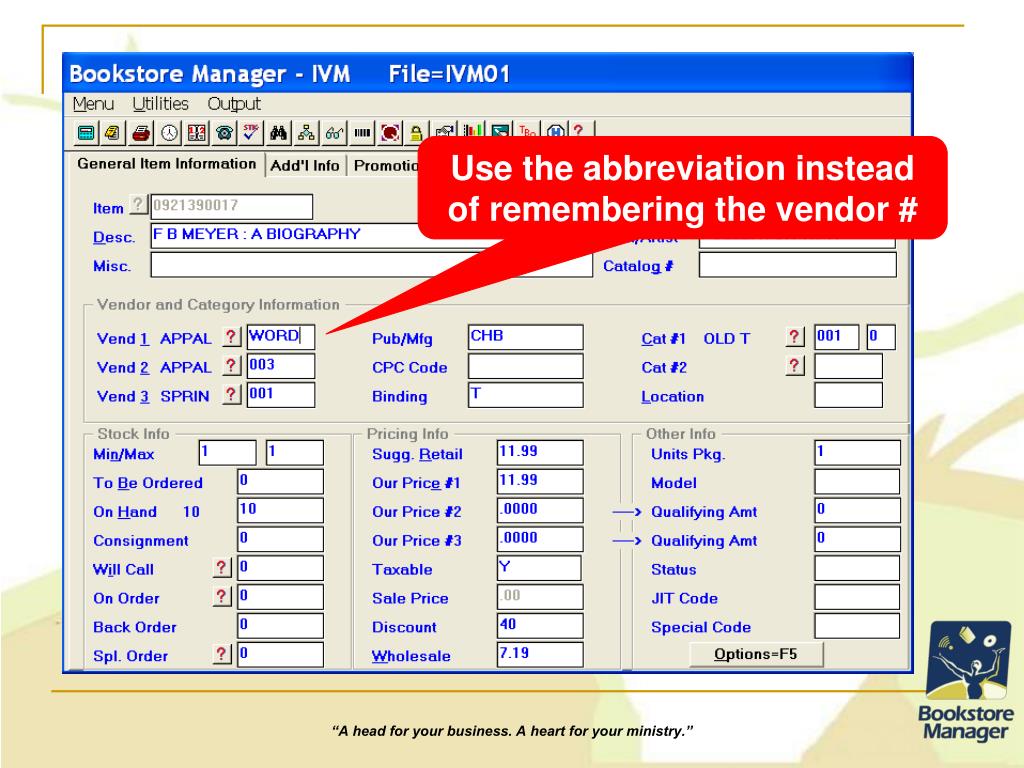The width and height of the screenshot is (1024, 768).
Task: Open the Output menu
Action: tap(234, 104)
